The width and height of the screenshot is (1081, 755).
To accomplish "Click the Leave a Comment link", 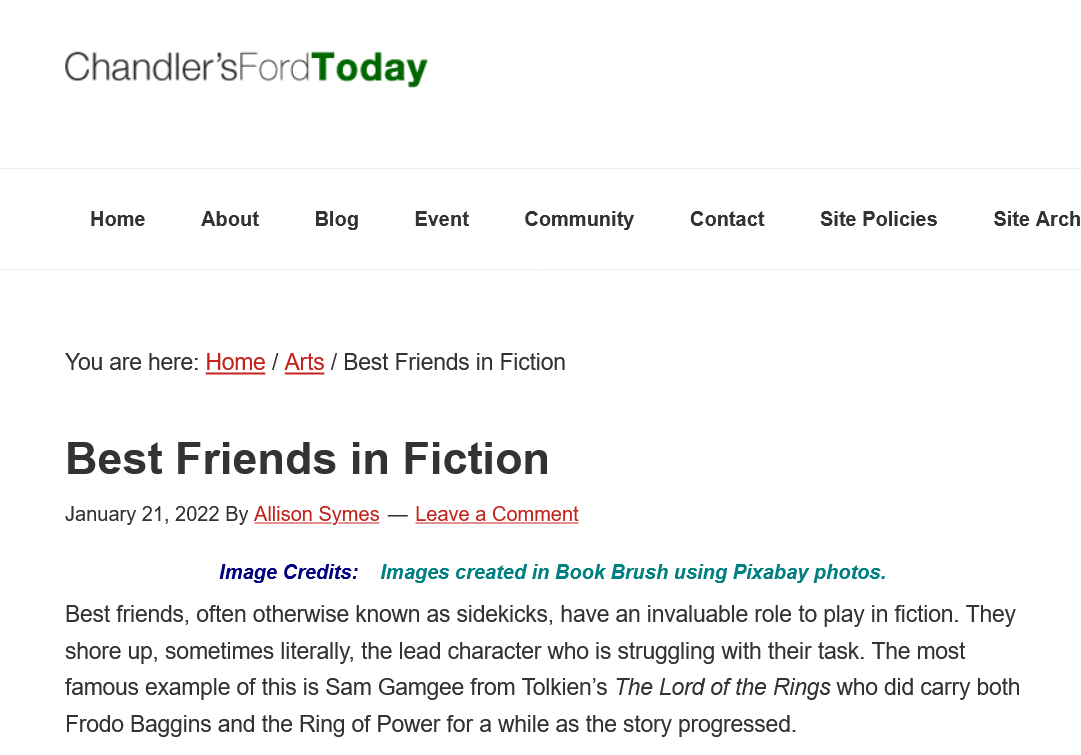I will coord(497,514).
